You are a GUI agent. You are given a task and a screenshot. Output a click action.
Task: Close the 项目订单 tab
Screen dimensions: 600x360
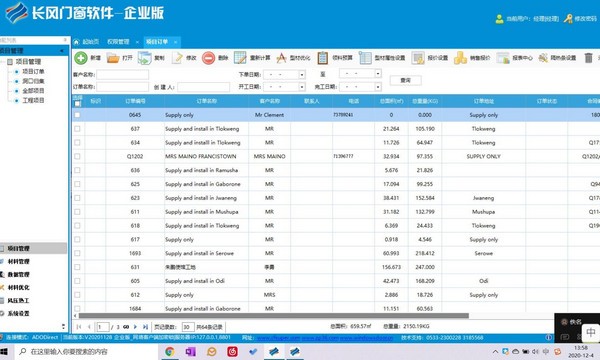(x=176, y=42)
